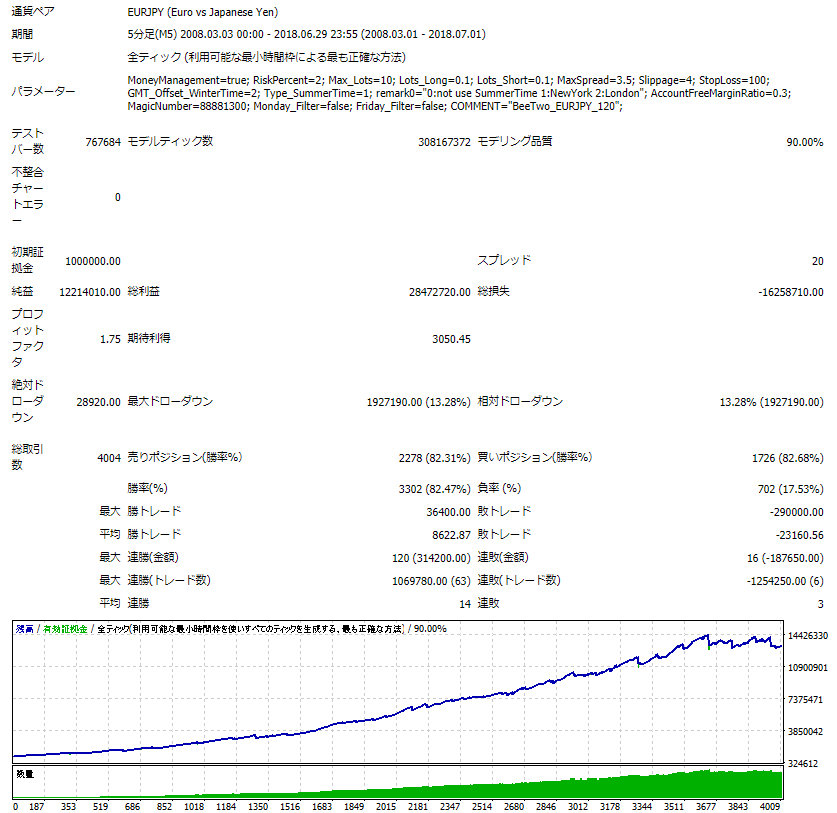Click the 3850042 y-axis label
The height and width of the screenshot is (813, 837).
[x=805, y=732]
